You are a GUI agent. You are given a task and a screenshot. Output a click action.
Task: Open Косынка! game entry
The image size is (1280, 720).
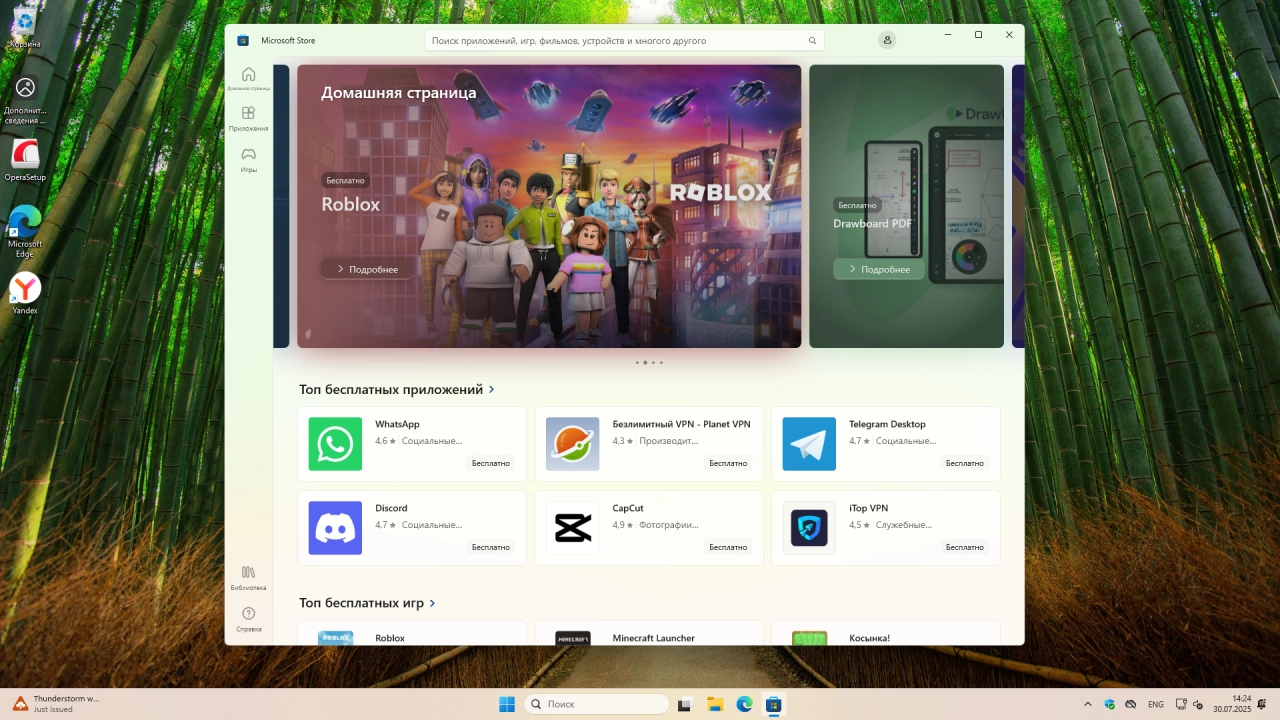click(886, 633)
